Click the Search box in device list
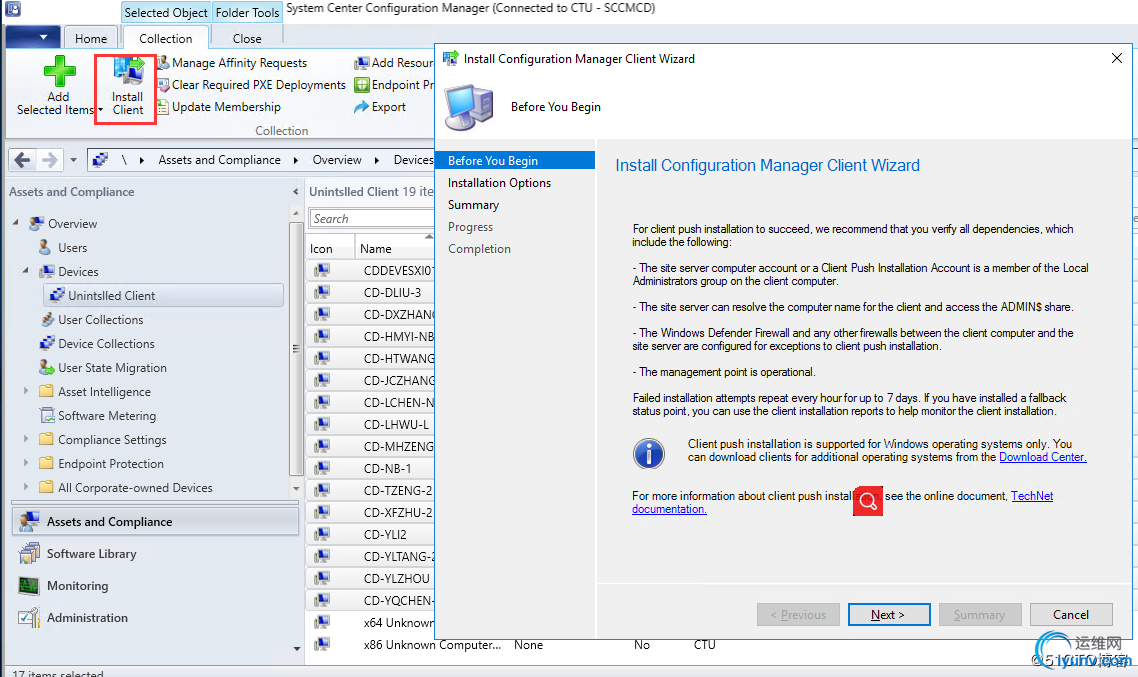The height and width of the screenshot is (677, 1138). coord(372,218)
